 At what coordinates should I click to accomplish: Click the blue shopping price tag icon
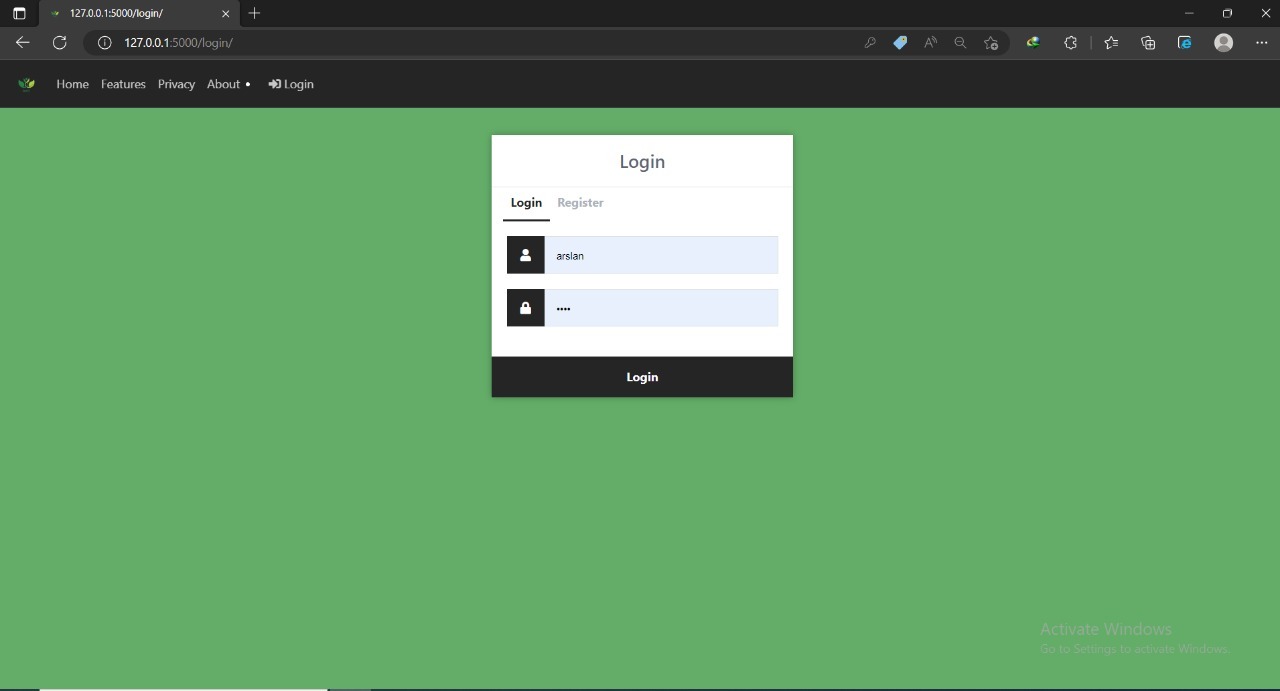pyautogui.click(x=900, y=43)
